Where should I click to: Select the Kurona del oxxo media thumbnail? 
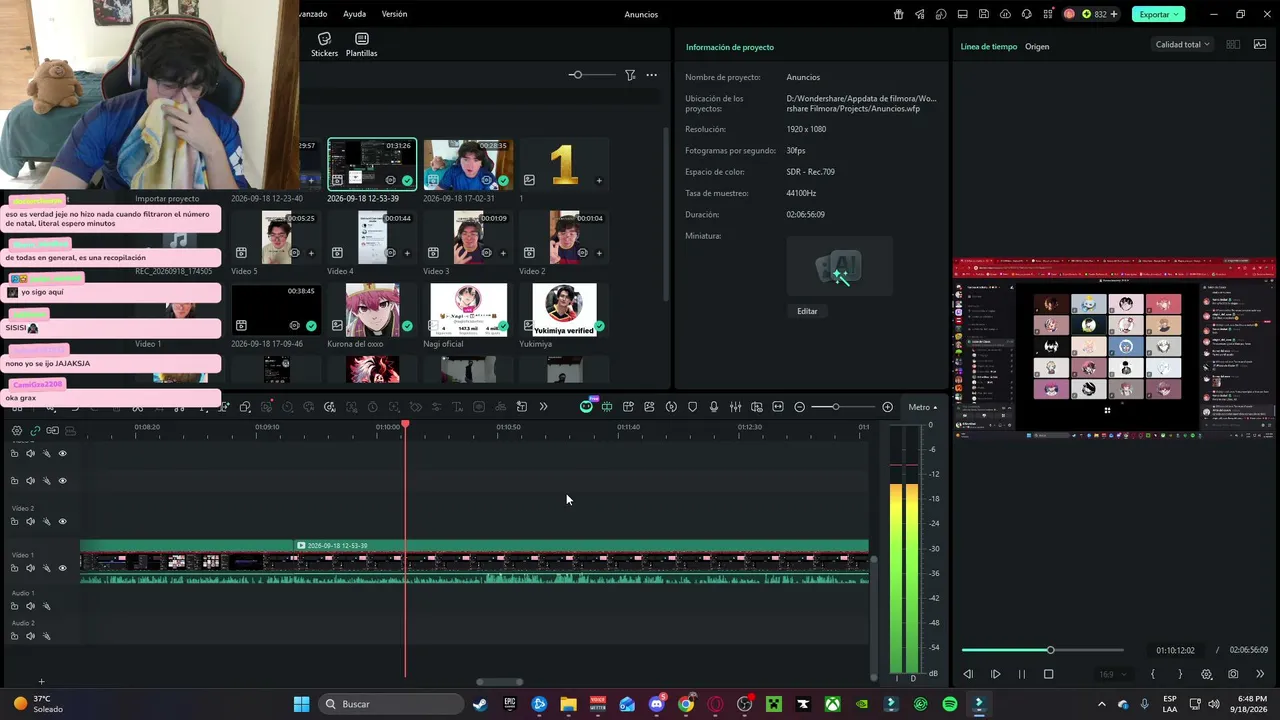[x=372, y=310]
